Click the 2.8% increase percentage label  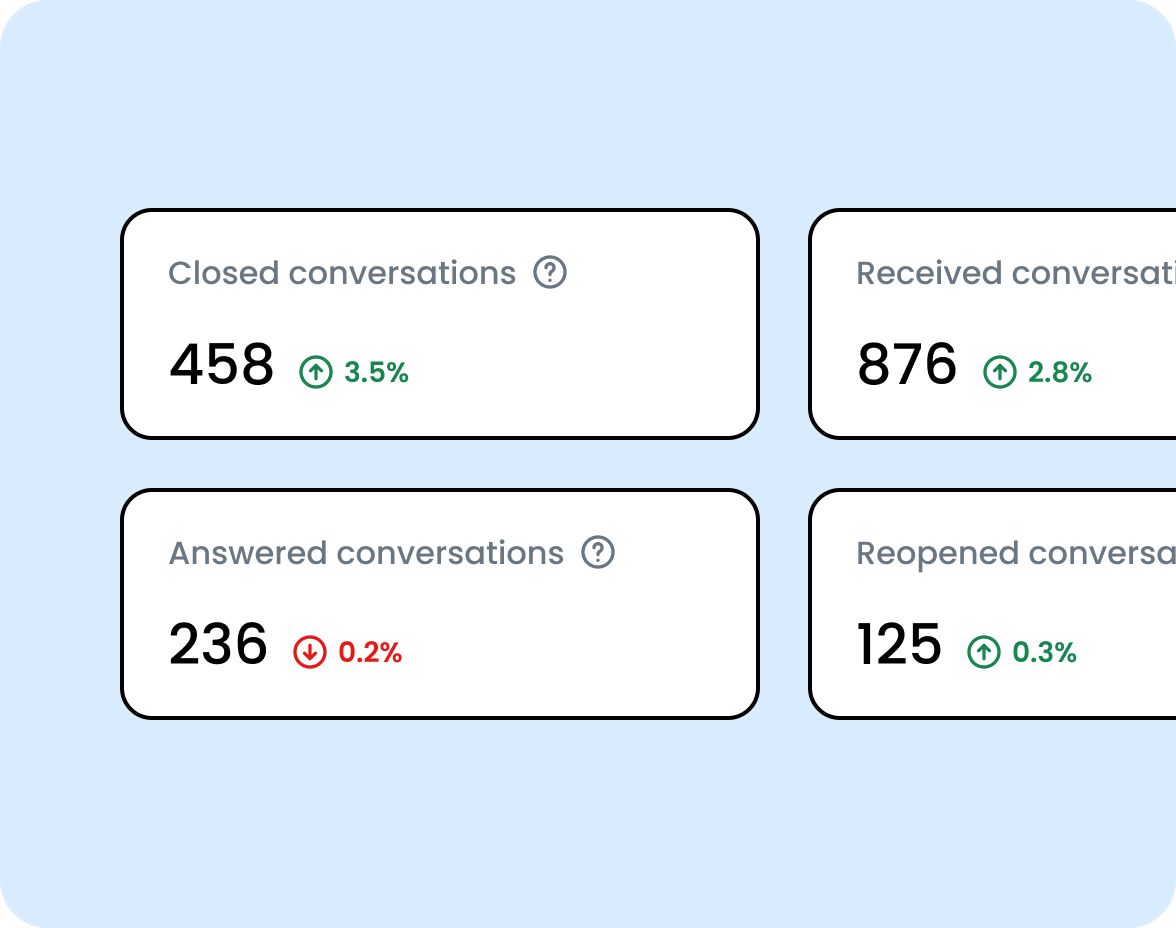[1060, 372]
